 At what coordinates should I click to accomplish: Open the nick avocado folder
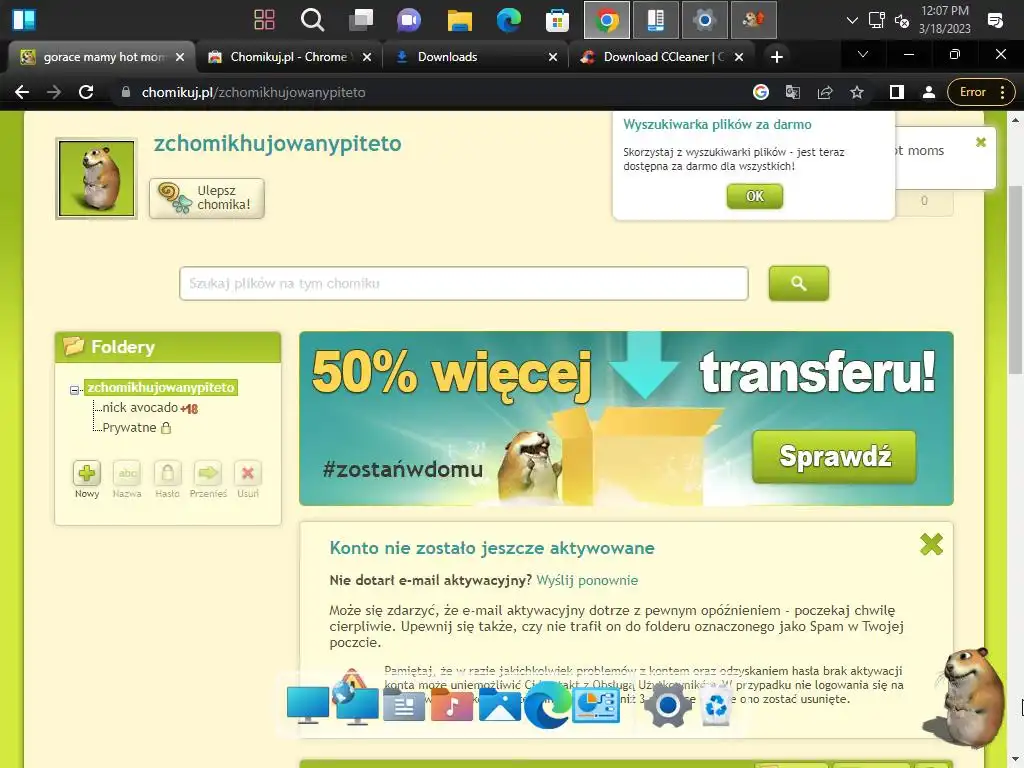click(x=140, y=408)
